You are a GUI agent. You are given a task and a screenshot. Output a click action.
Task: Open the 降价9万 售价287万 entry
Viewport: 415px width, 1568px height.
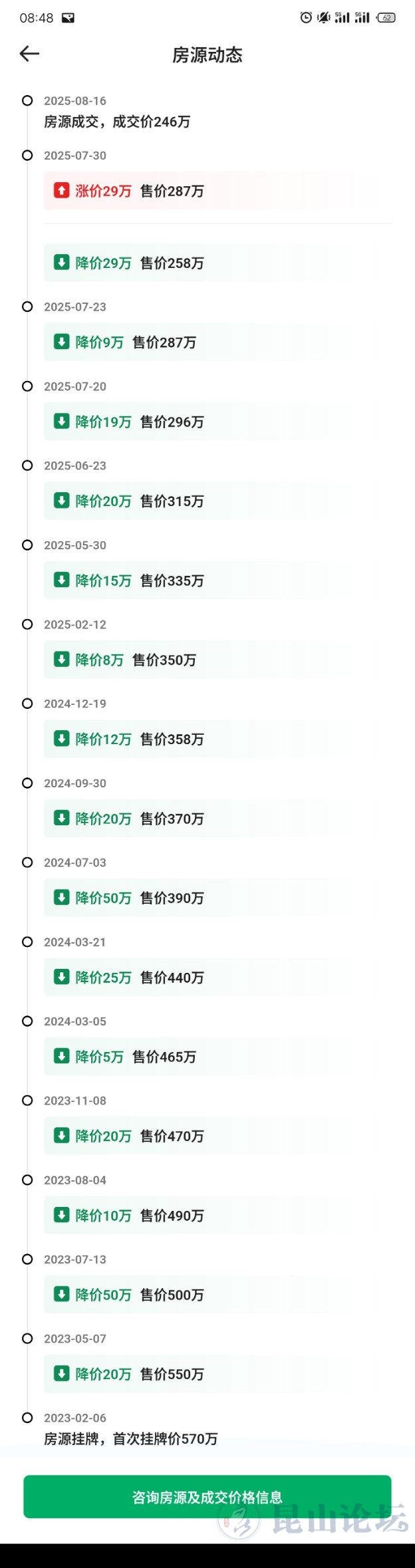coord(210,342)
